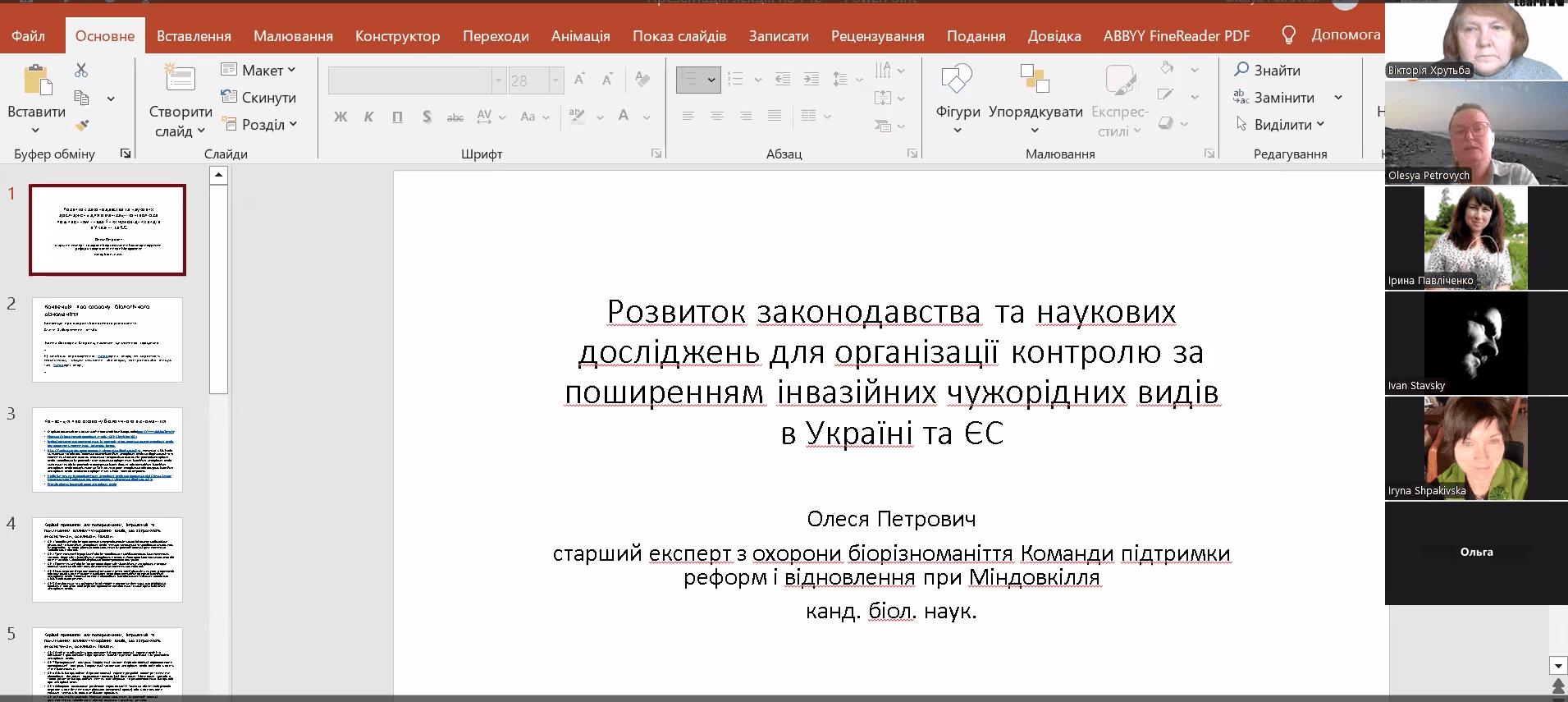Viewport: 1568px width, 702px height.
Task: Toggle underline (П) formatting
Action: 397,117
